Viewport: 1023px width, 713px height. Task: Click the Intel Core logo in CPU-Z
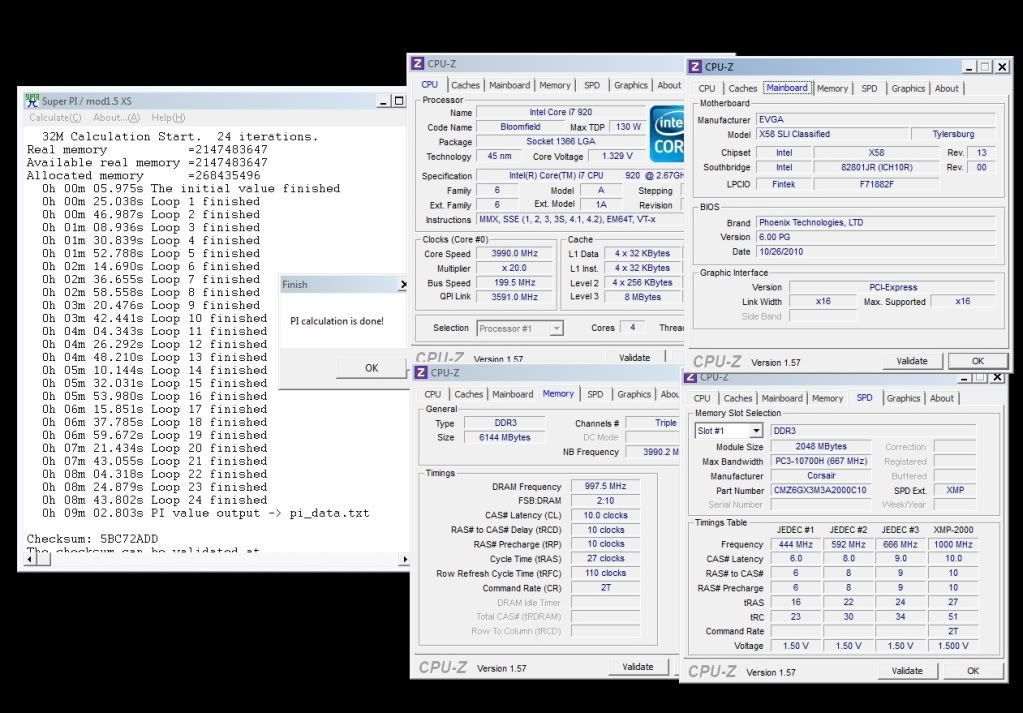(667, 134)
